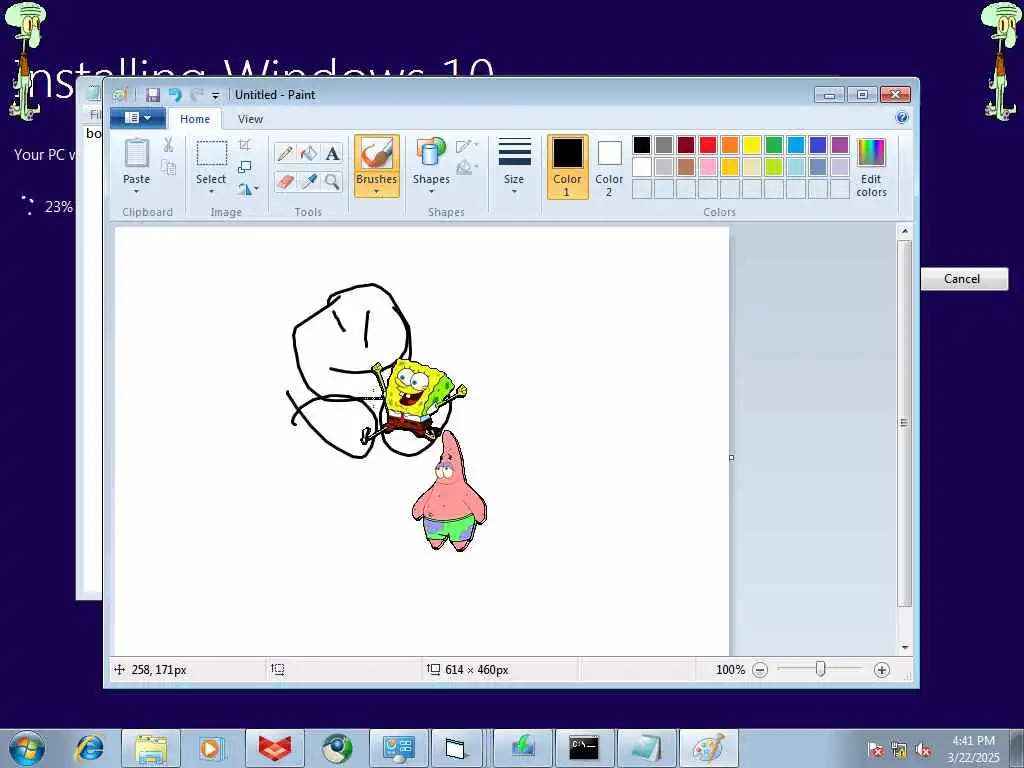Click the Select rectangle tool

212,153
